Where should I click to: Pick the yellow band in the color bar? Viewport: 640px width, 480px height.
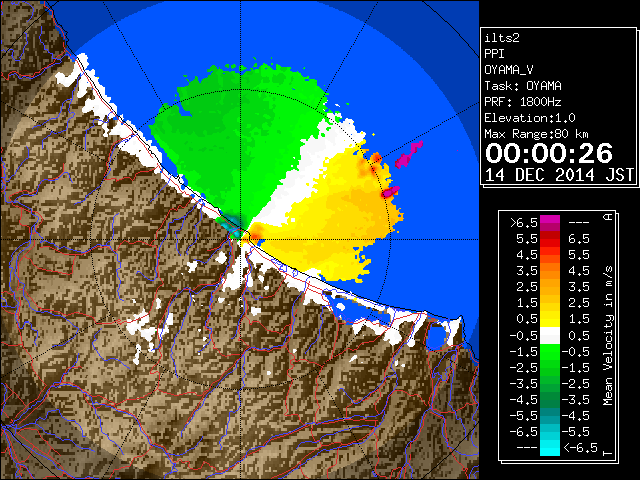coord(550,319)
